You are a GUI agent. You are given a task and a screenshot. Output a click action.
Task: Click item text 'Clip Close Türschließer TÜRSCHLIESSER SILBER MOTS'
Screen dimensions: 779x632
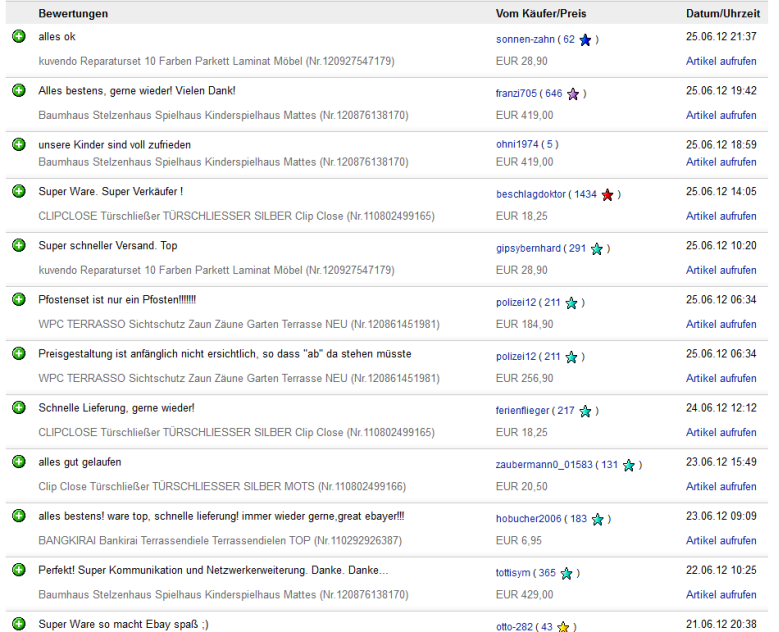click(176, 486)
